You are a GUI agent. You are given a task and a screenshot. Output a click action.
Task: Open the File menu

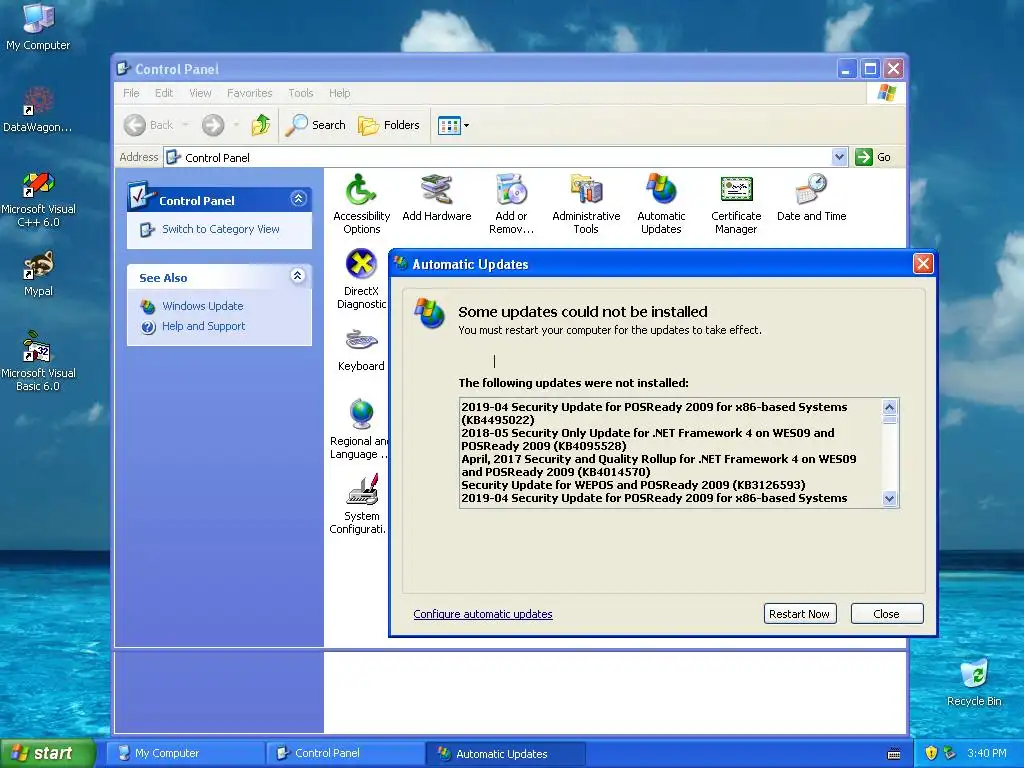[131, 93]
